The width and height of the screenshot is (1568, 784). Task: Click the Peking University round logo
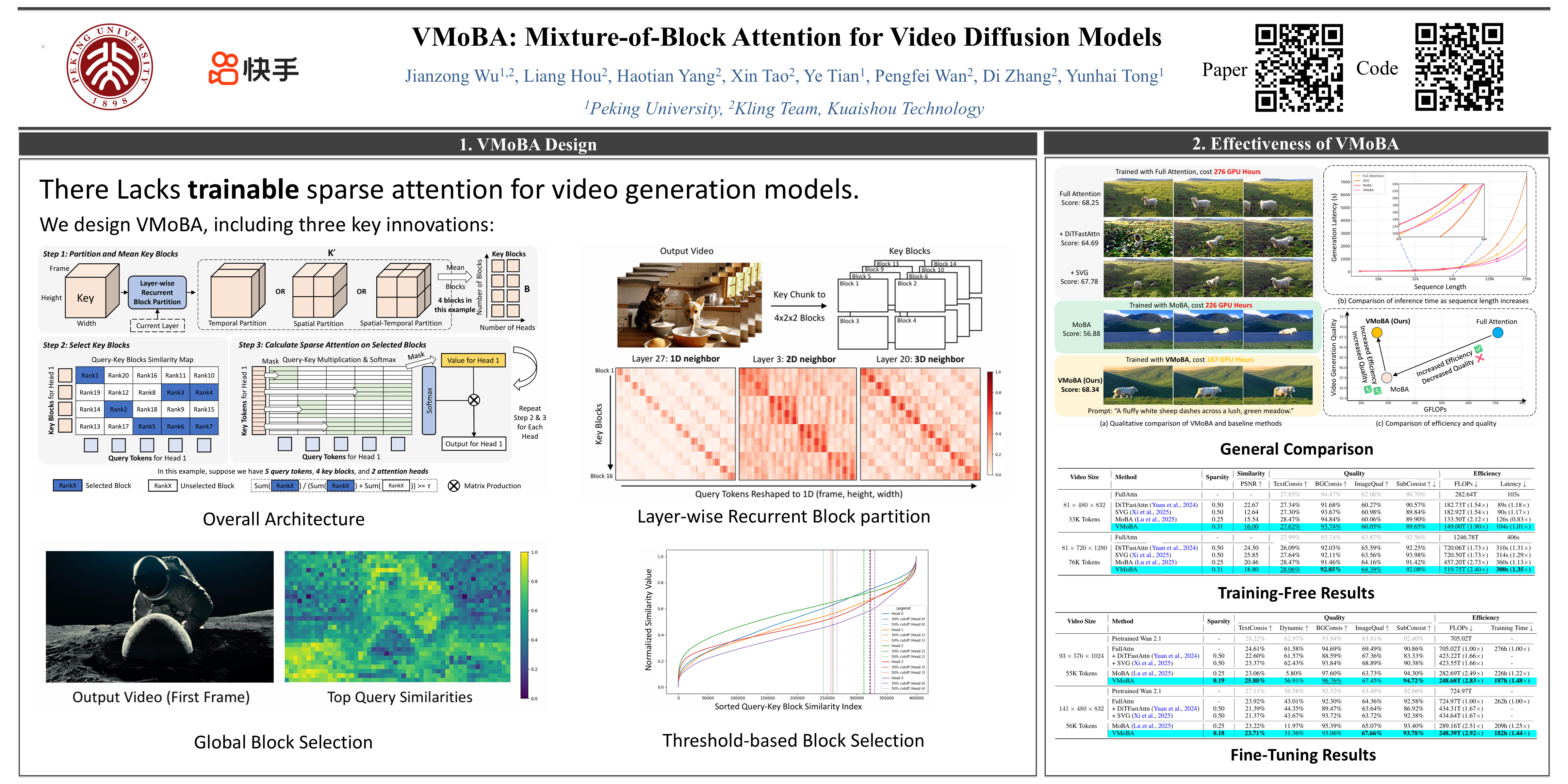(x=110, y=67)
